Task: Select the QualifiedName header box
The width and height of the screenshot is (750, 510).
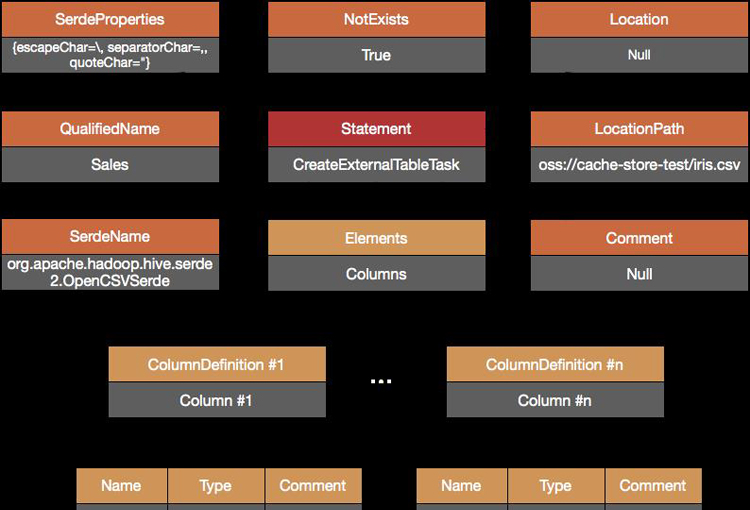Action: (x=110, y=129)
